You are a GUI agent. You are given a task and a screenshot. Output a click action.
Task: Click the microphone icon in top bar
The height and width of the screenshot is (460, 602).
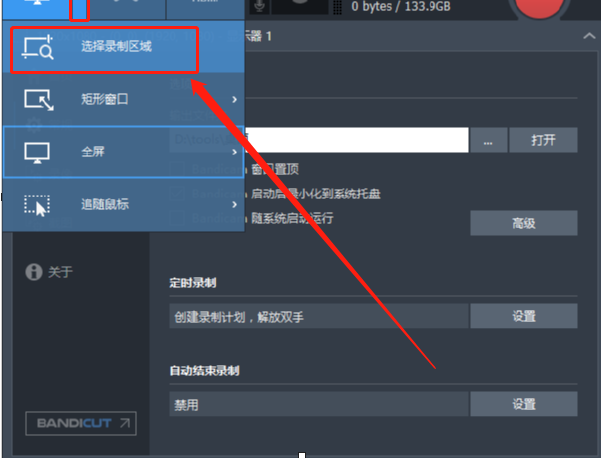pyautogui.click(x=260, y=5)
